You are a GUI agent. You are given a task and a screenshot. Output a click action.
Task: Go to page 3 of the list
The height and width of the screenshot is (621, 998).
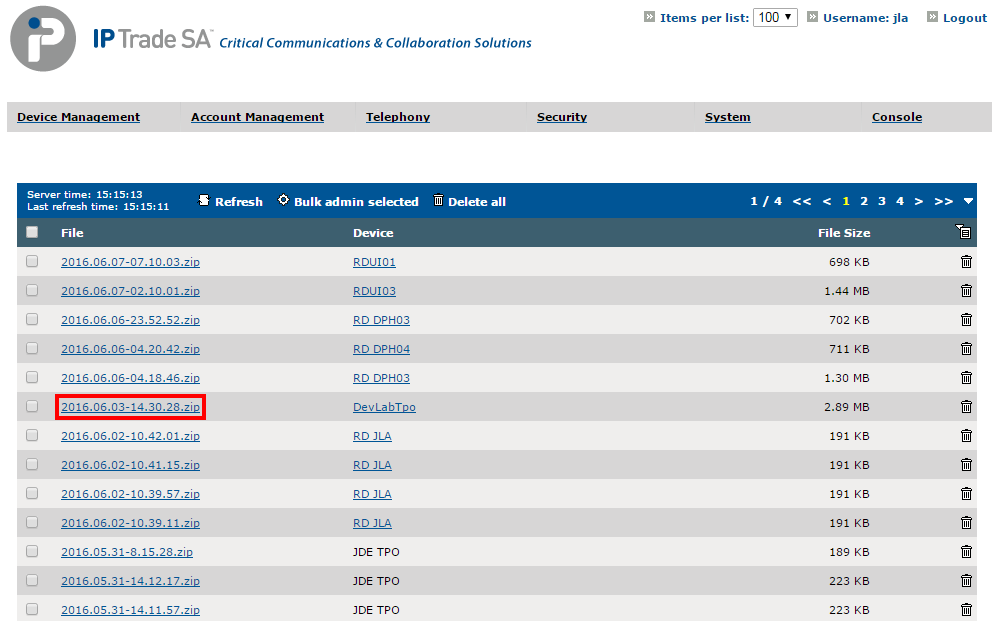(882, 201)
